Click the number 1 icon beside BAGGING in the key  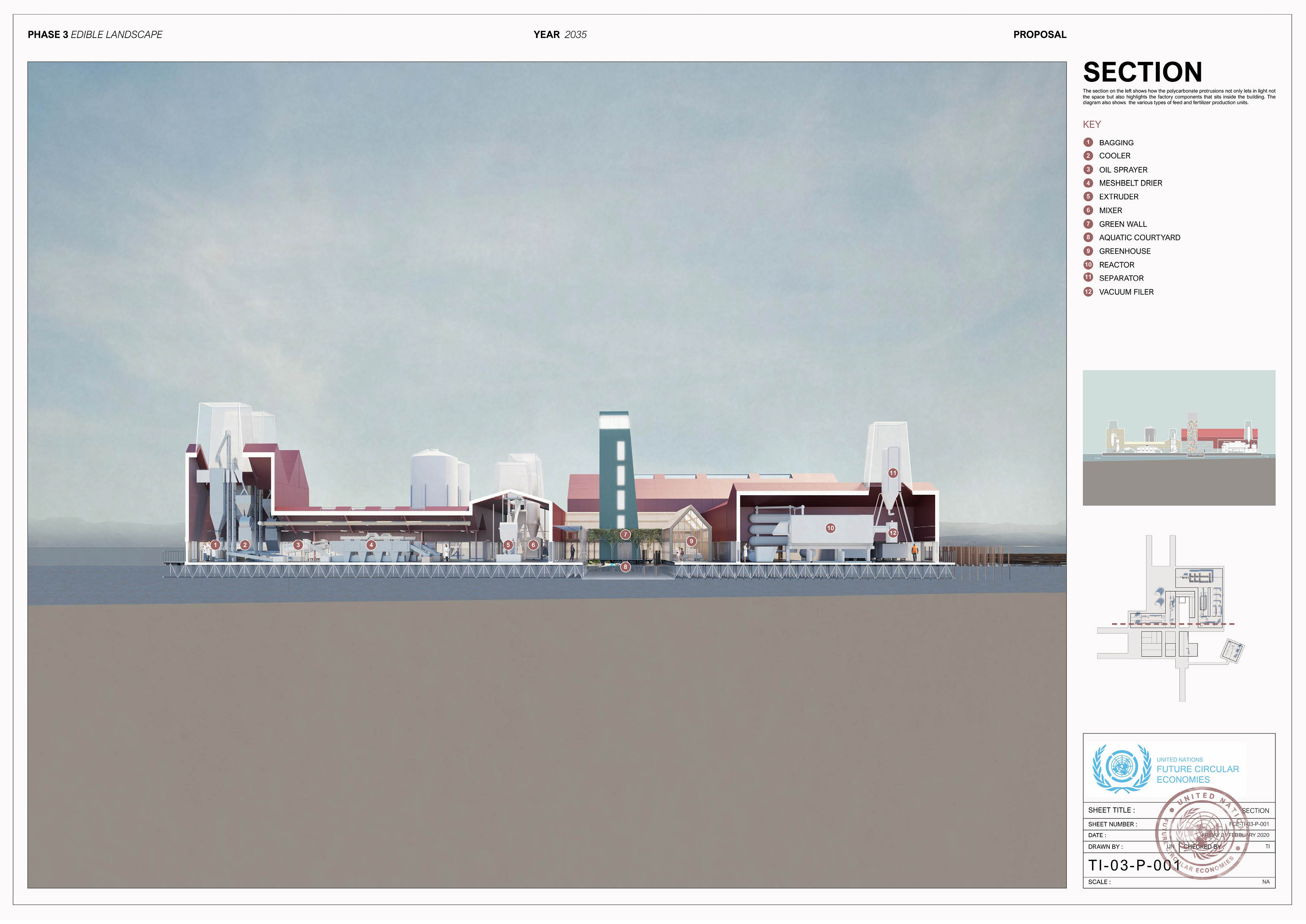[1088, 142]
